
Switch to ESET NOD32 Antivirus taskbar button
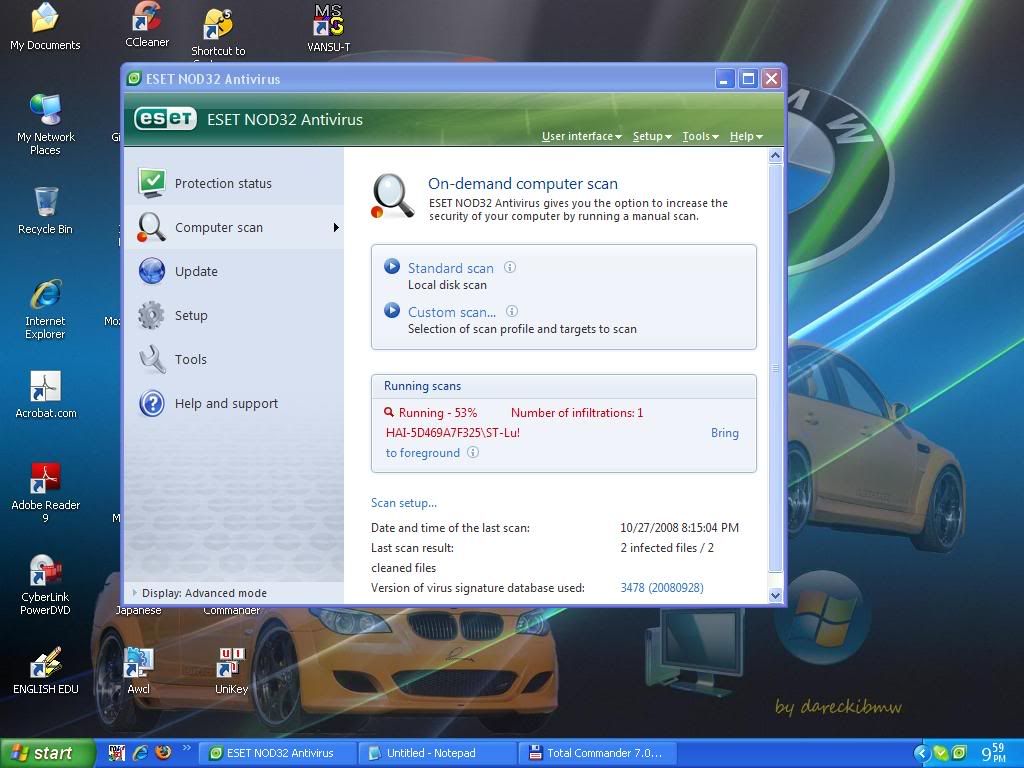click(278, 753)
